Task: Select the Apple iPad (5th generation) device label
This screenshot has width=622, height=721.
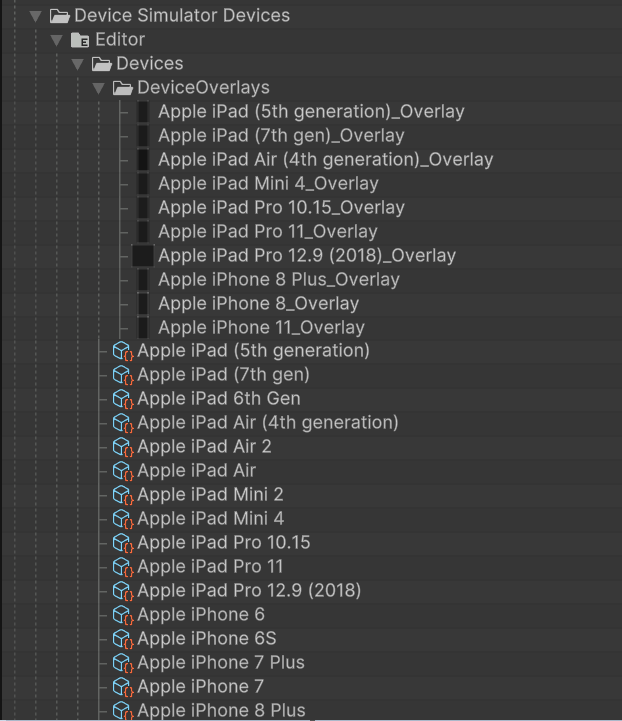Action: click(x=253, y=351)
